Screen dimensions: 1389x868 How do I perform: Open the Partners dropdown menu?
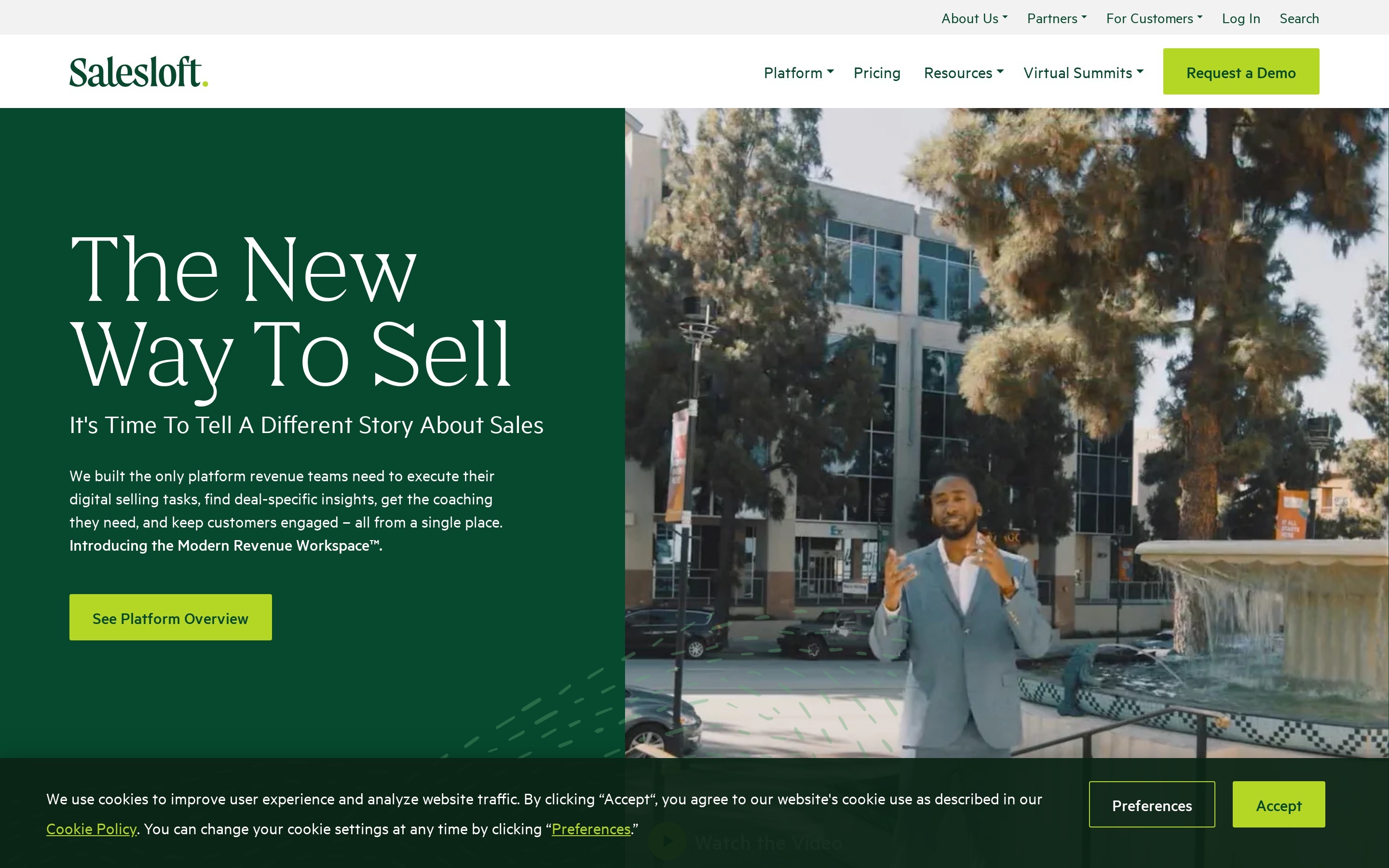[x=1056, y=18]
